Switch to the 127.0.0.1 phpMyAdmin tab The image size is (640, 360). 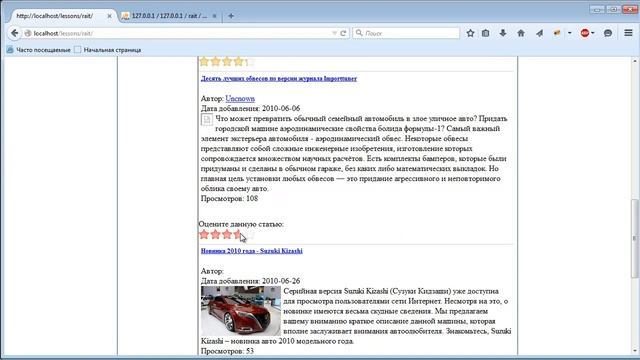click(169, 16)
